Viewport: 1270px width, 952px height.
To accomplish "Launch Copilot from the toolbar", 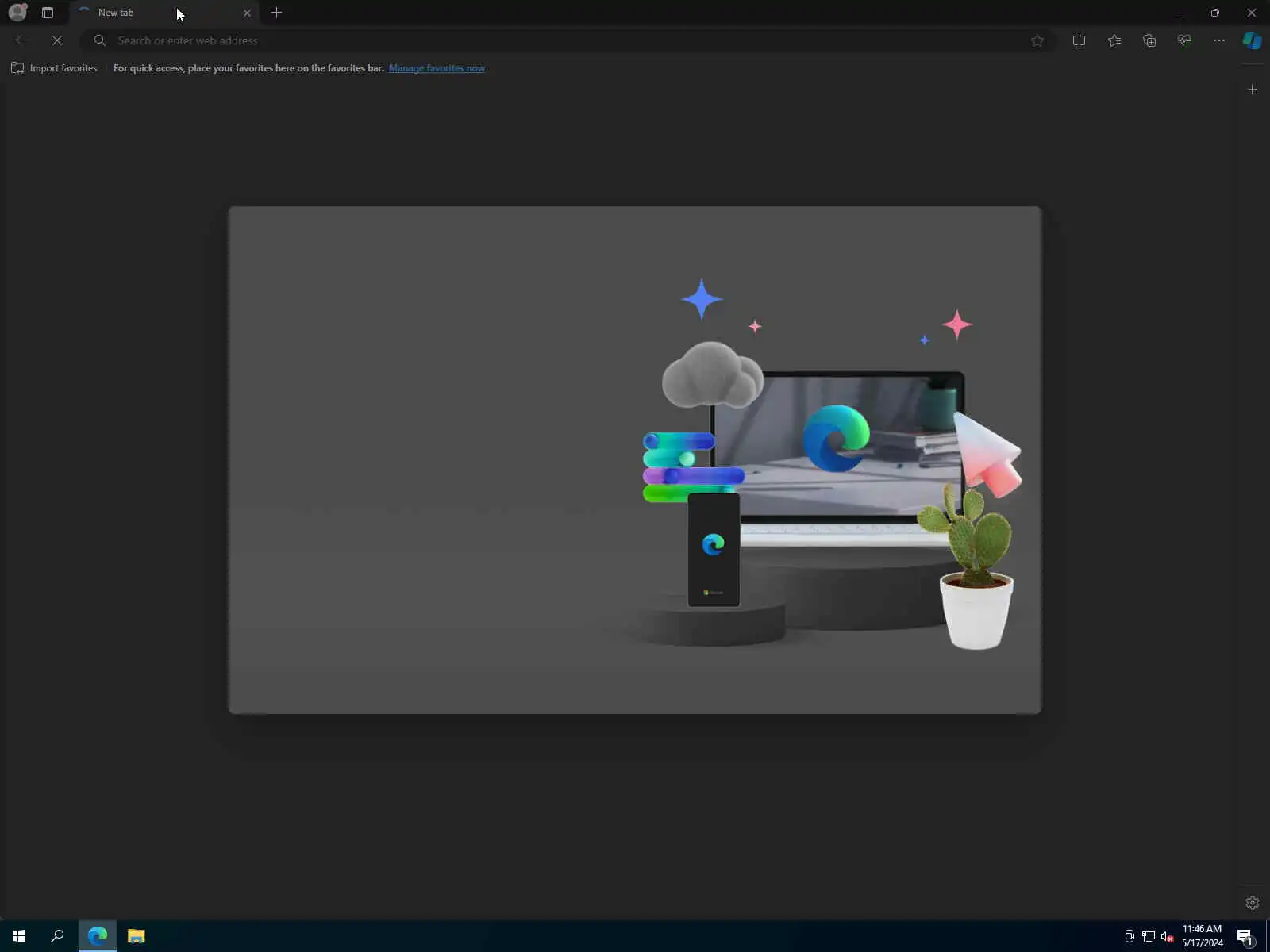I will coord(1253,40).
